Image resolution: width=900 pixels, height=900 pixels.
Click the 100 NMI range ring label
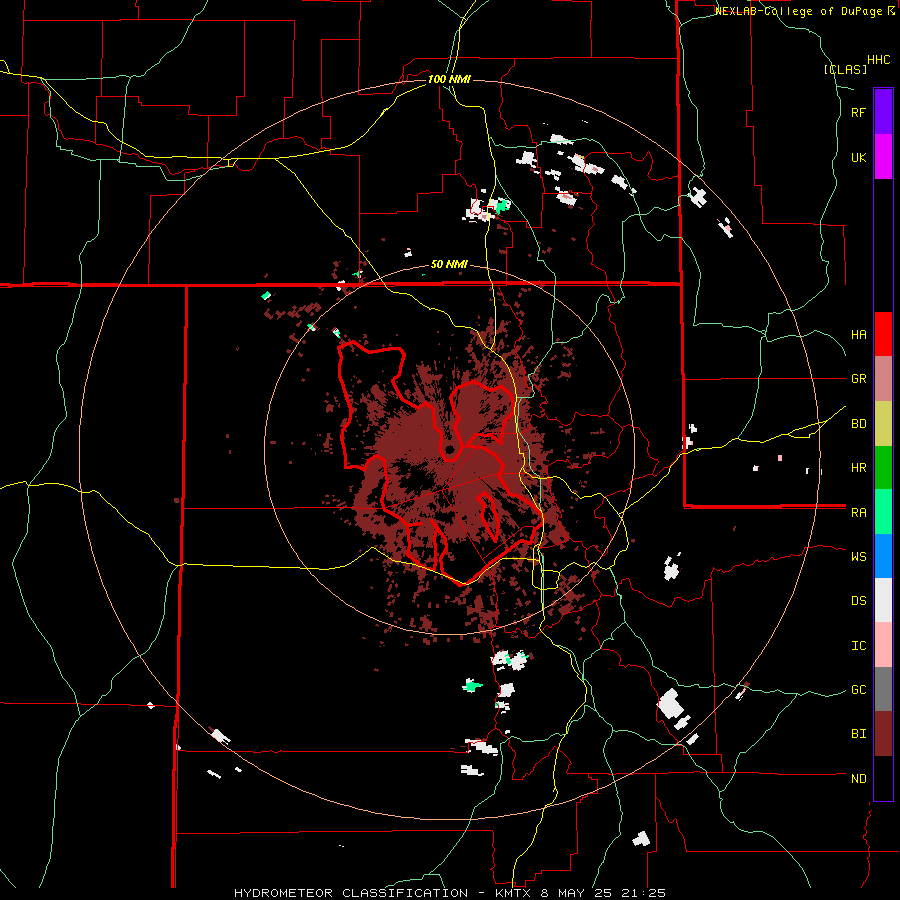click(x=449, y=79)
